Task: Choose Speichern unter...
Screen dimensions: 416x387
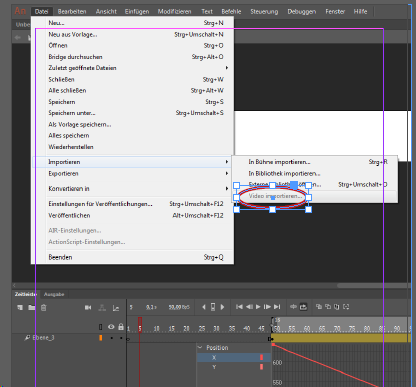Action: pyautogui.click(x=133, y=113)
